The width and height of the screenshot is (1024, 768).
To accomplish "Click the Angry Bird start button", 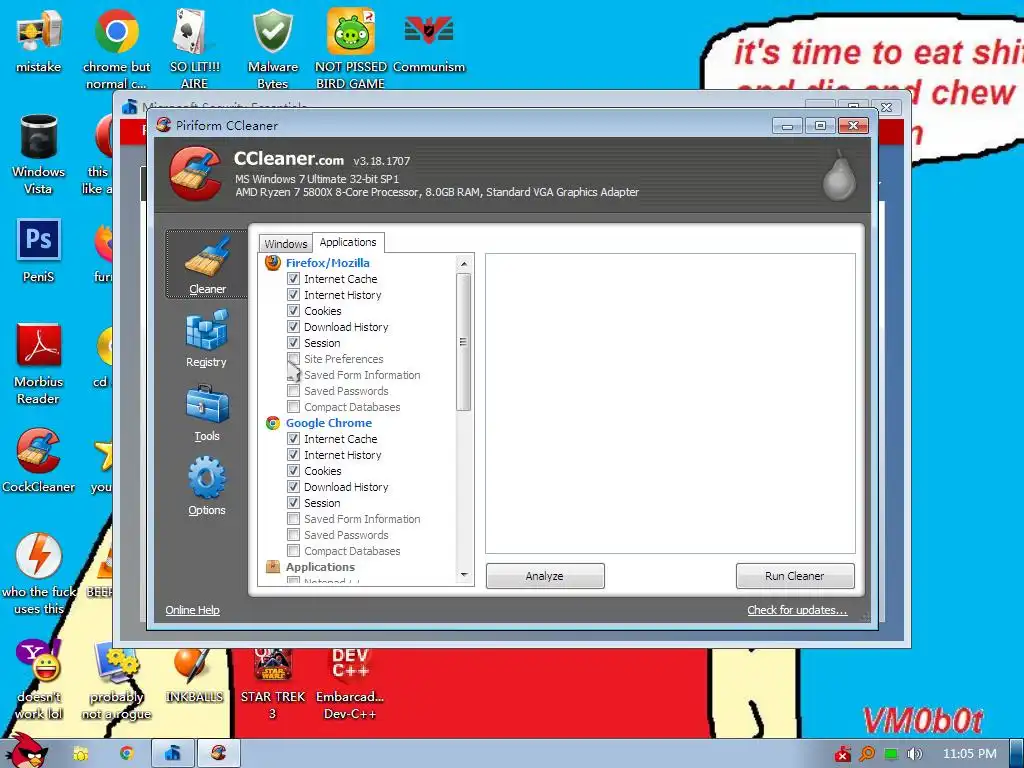I will (x=26, y=752).
